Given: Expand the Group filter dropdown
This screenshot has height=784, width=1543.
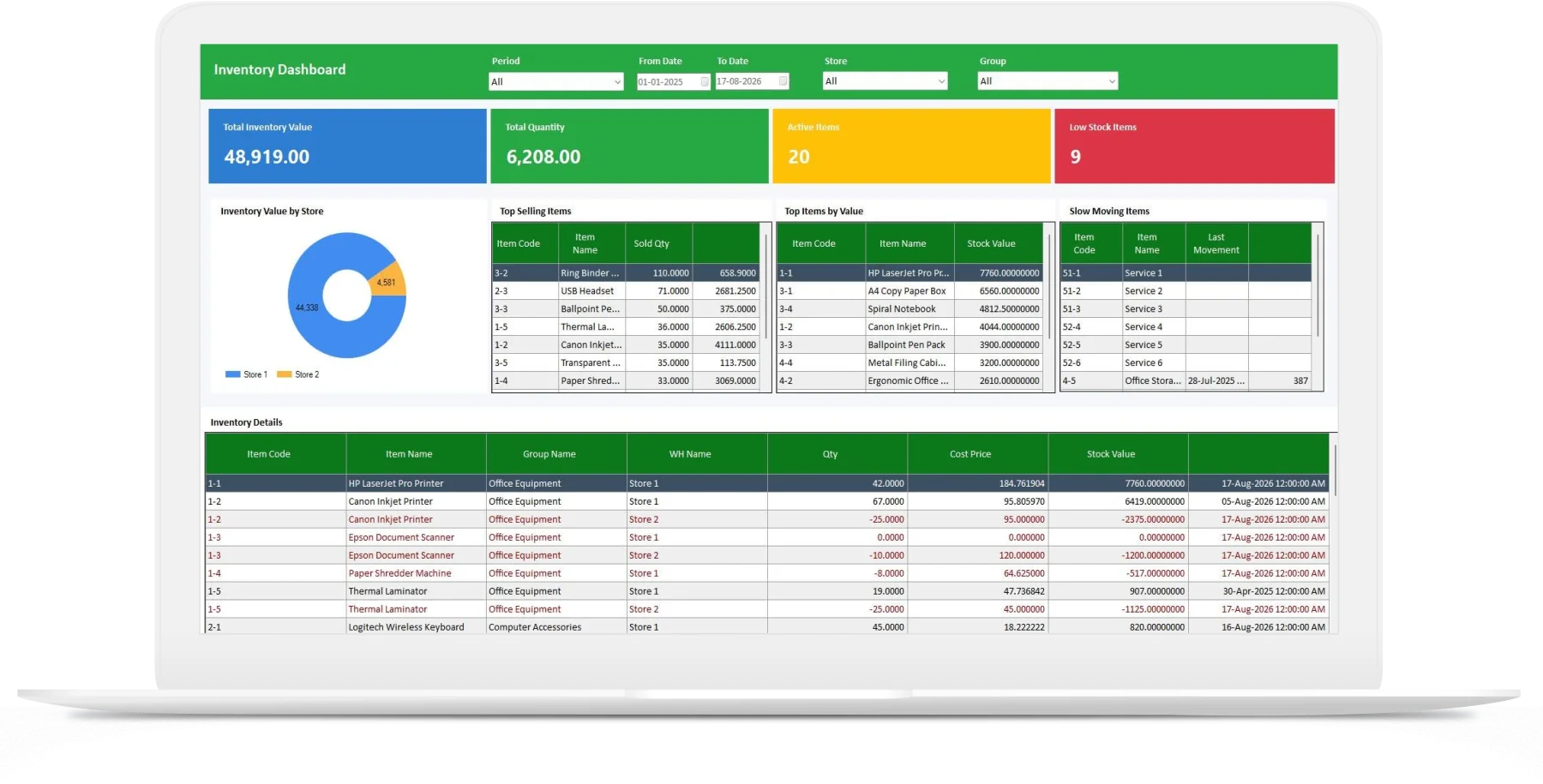Looking at the screenshot, I should (x=1112, y=81).
